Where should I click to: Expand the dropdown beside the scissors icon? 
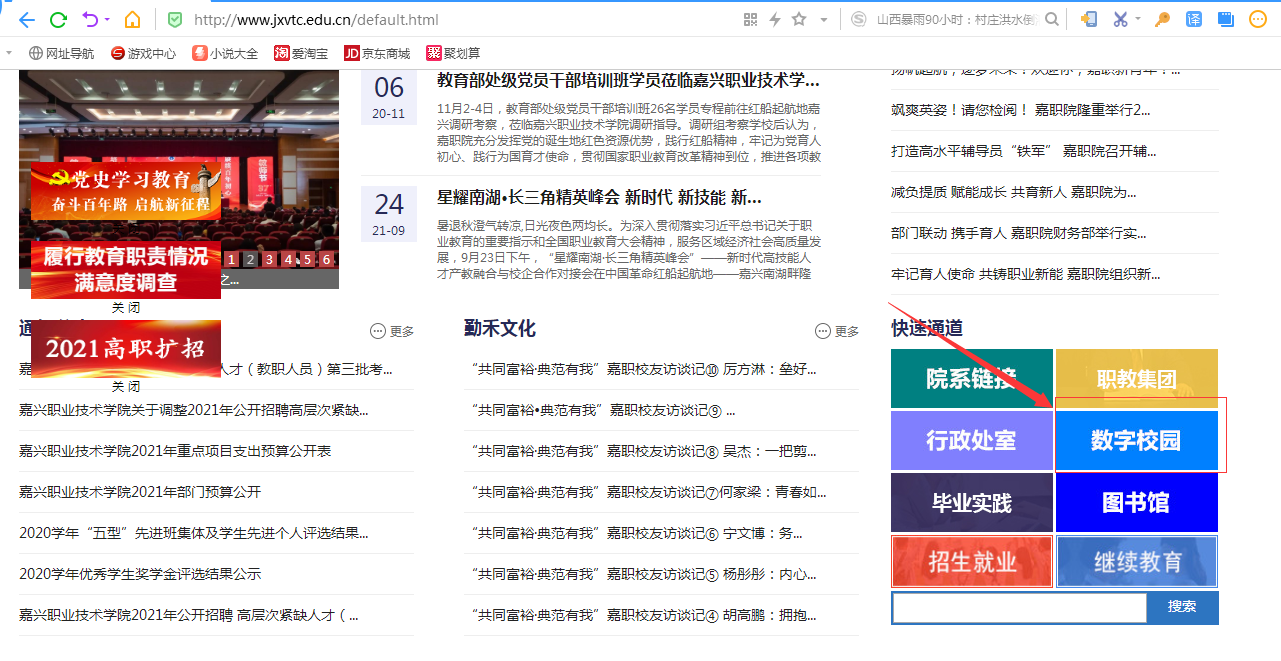pyautogui.click(x=1138, y=20)
